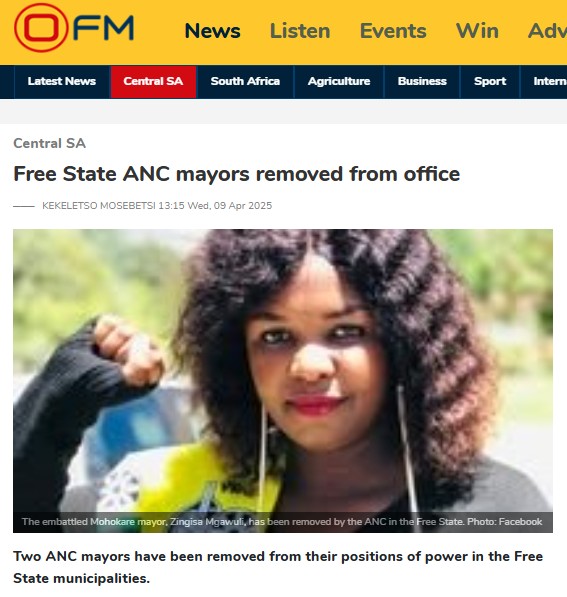Select the partially visible Adv menu item
The image size is (567, 597).
click(x=547, y=31)
